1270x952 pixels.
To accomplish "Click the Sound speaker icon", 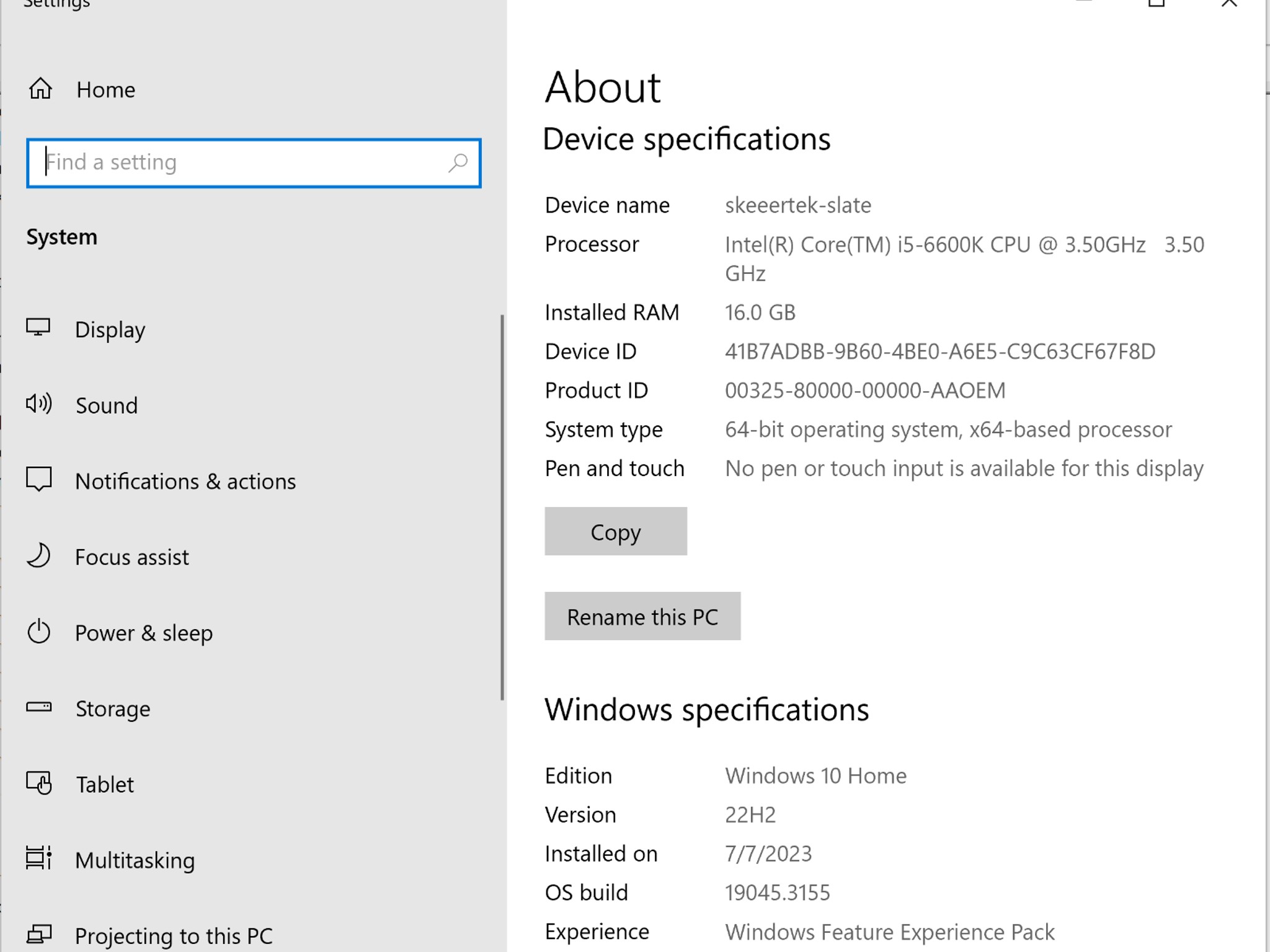I will 38,404.
